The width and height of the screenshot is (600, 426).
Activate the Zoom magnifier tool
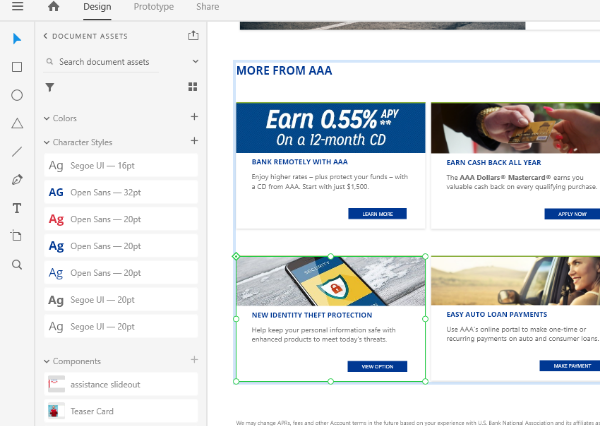click(17, 264)
